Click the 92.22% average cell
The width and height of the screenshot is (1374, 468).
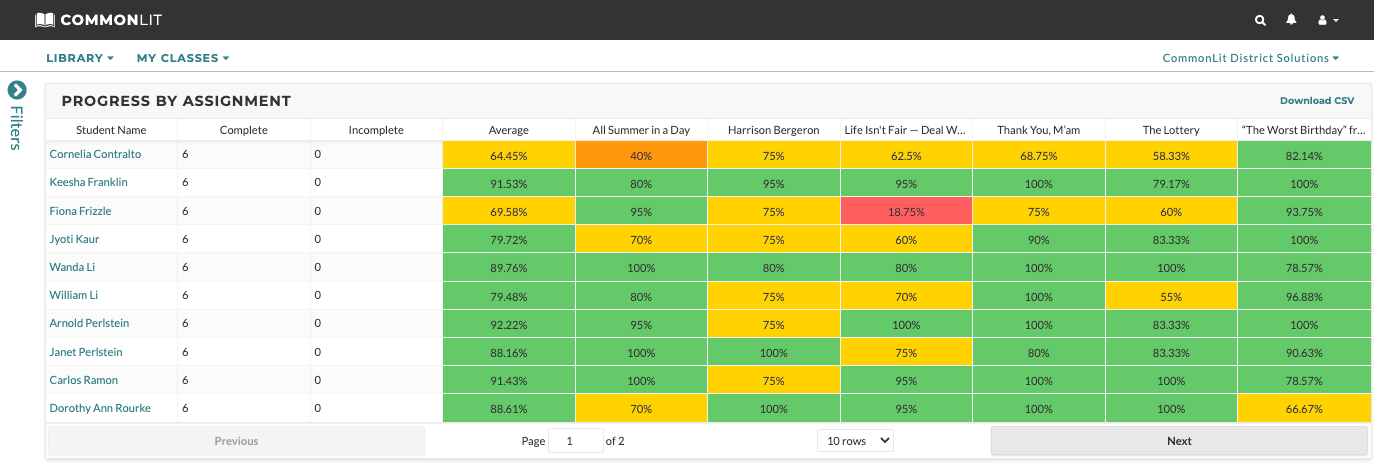pos(509,324)
